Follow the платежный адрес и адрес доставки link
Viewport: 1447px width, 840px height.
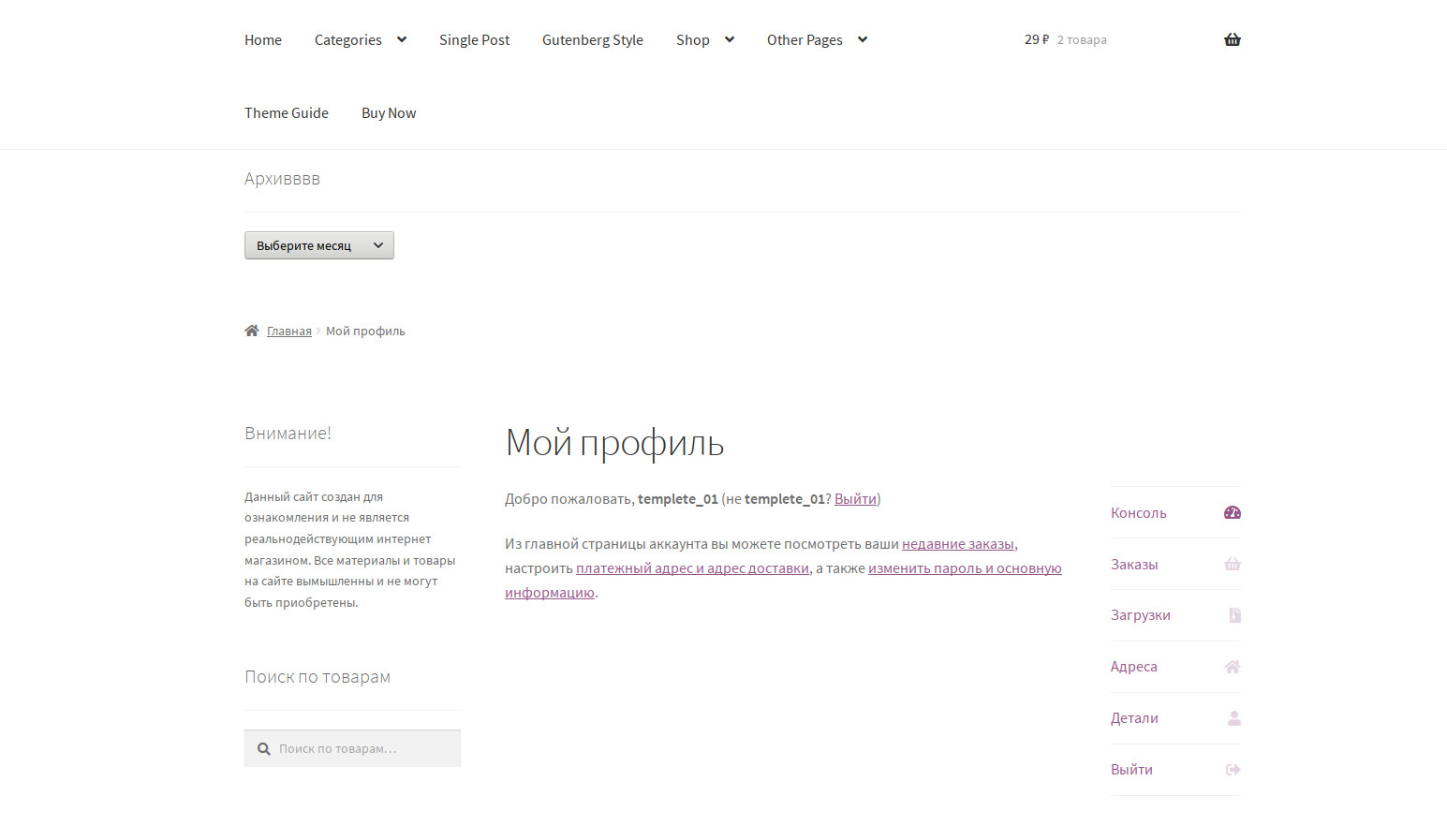point(692,567)
